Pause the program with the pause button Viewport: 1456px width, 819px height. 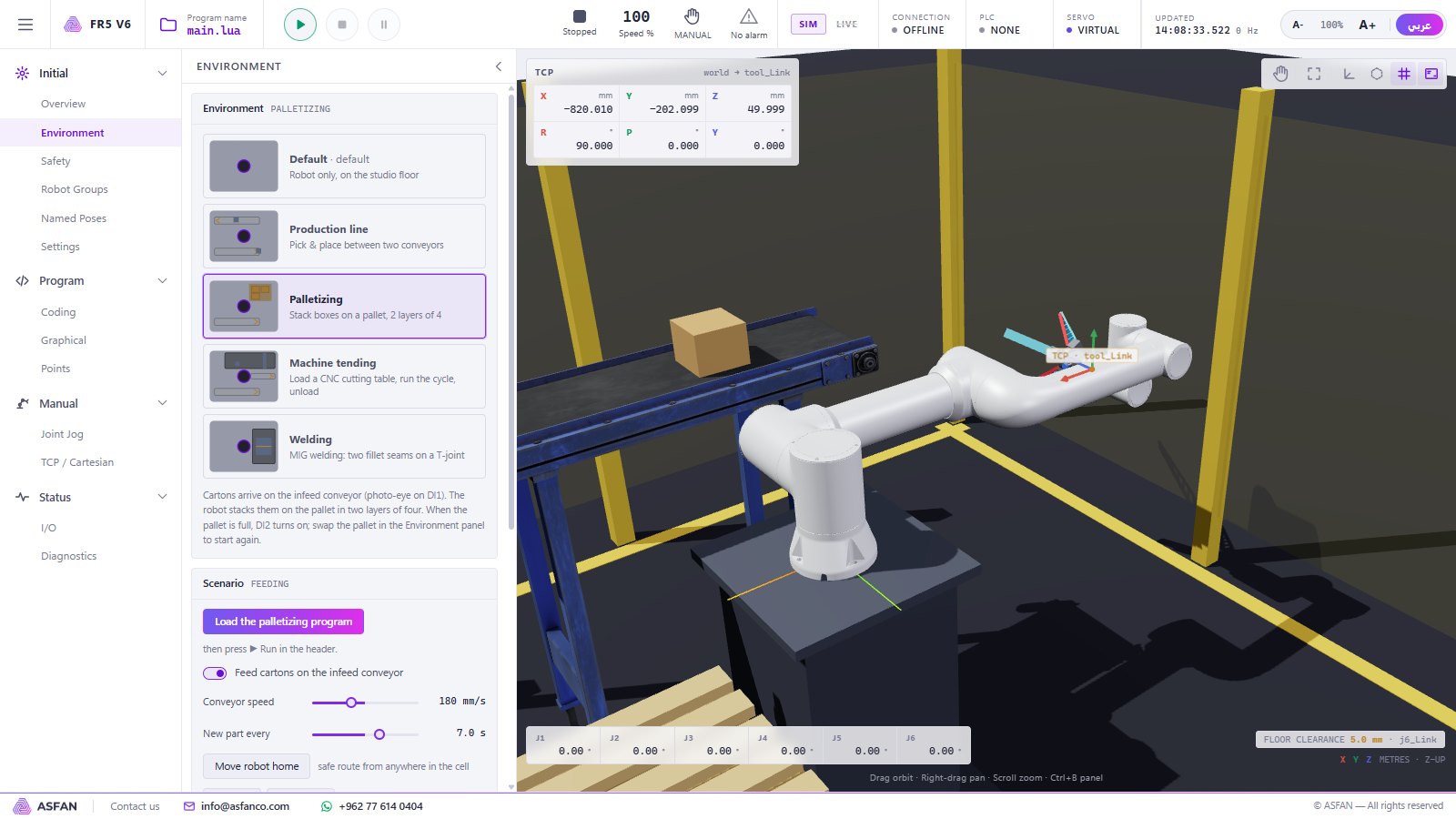384,25
